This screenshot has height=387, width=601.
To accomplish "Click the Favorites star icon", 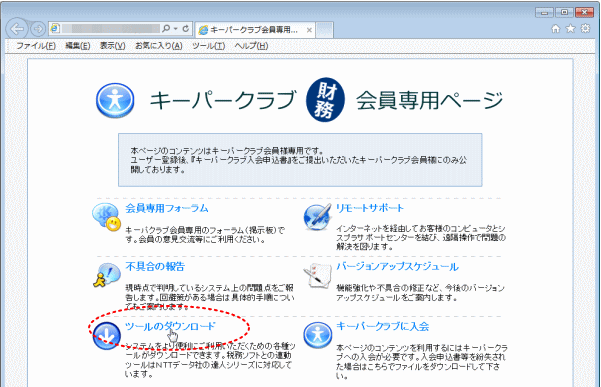I will pyautogui.click(x=570, y=28).
